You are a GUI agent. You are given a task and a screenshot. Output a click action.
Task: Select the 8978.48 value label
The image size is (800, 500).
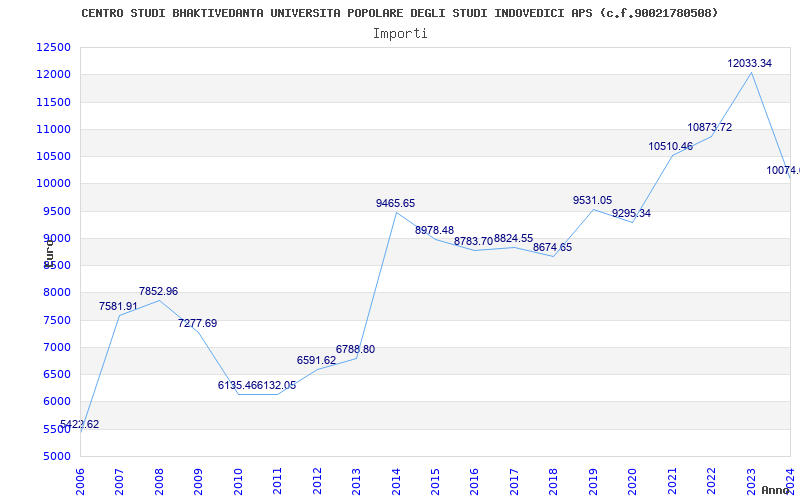[x=434, y=231]
